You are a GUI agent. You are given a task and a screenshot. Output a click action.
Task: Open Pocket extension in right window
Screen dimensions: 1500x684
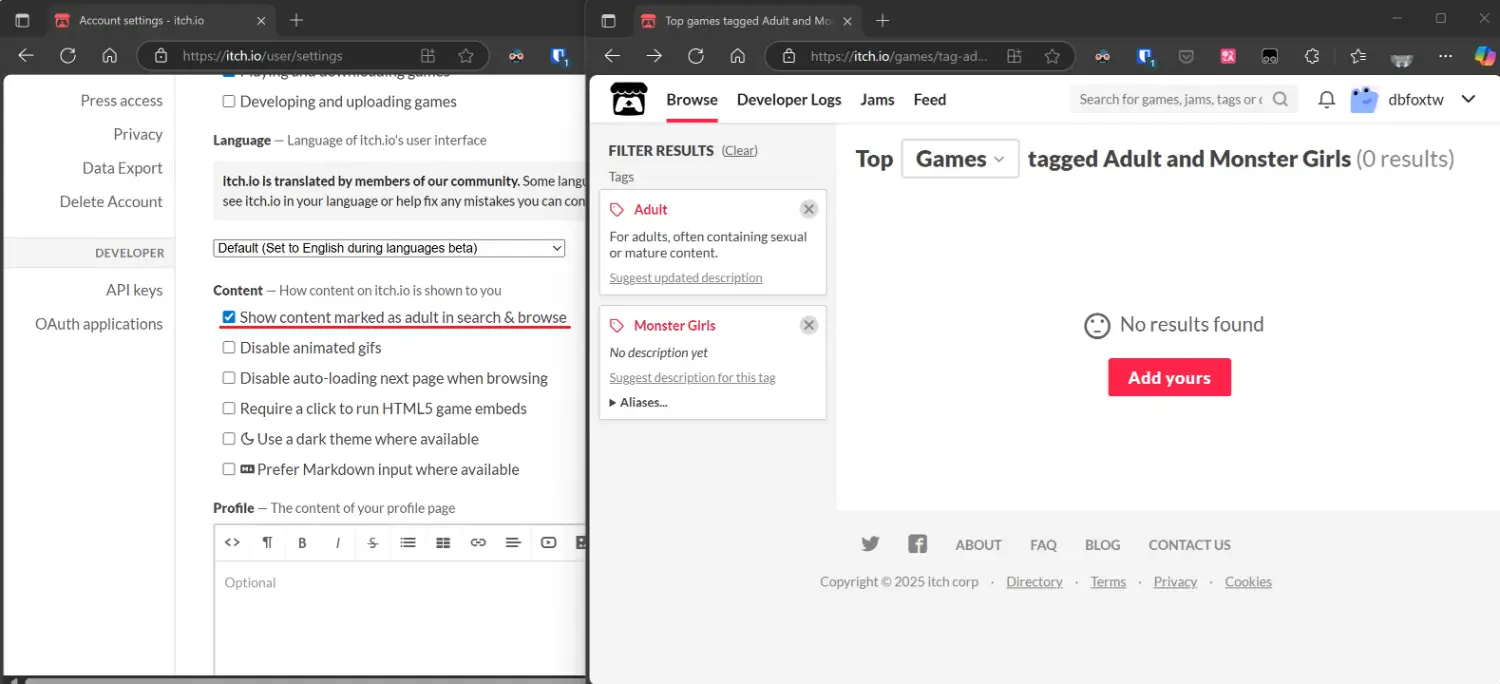[x=1186, y=56]
